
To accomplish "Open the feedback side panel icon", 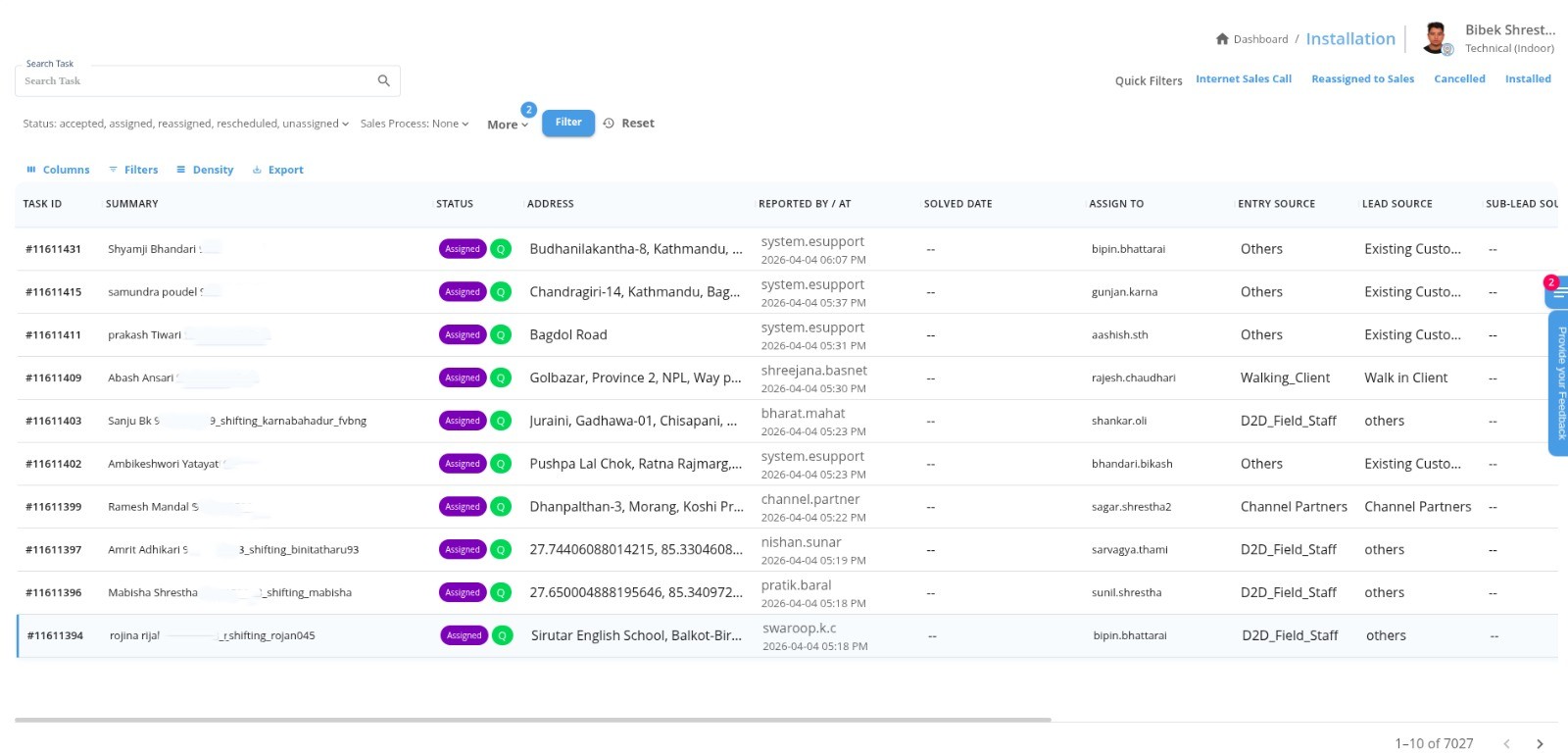I will [1557, 292].
